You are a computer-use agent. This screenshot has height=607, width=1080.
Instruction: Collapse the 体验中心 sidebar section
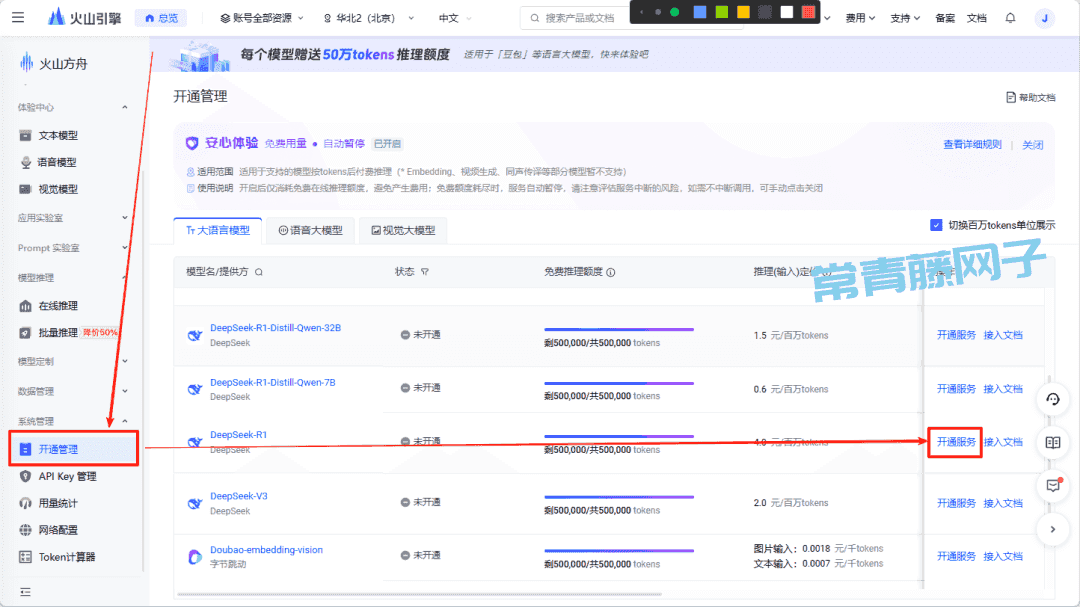coord(125,107)
